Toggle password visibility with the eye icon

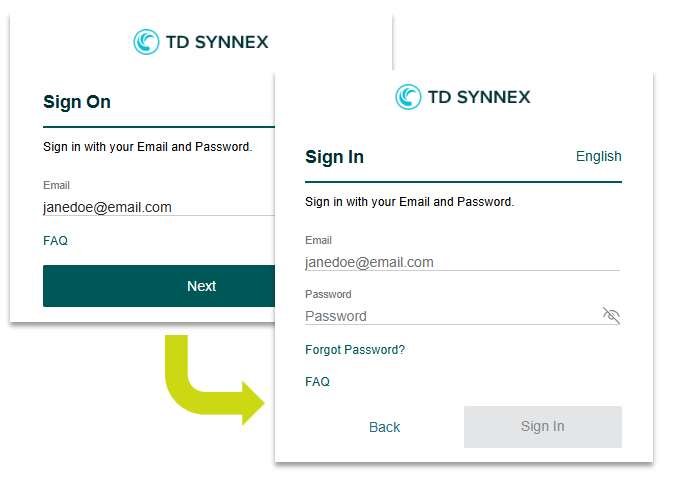[611, 316]
